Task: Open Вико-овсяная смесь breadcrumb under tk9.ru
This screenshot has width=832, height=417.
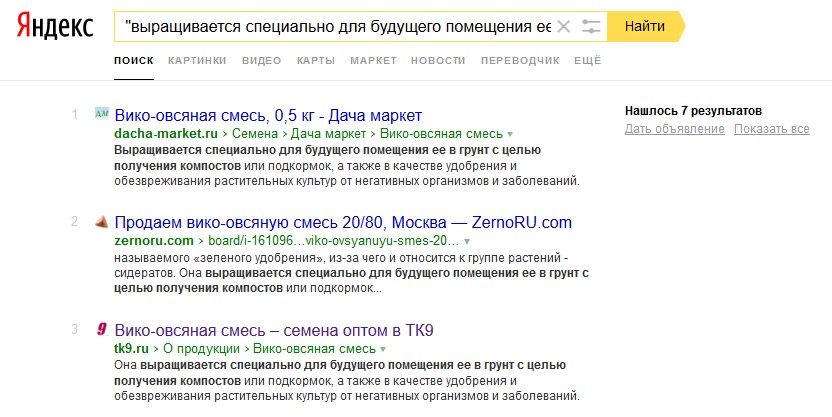Action: [x=314, y=349]
